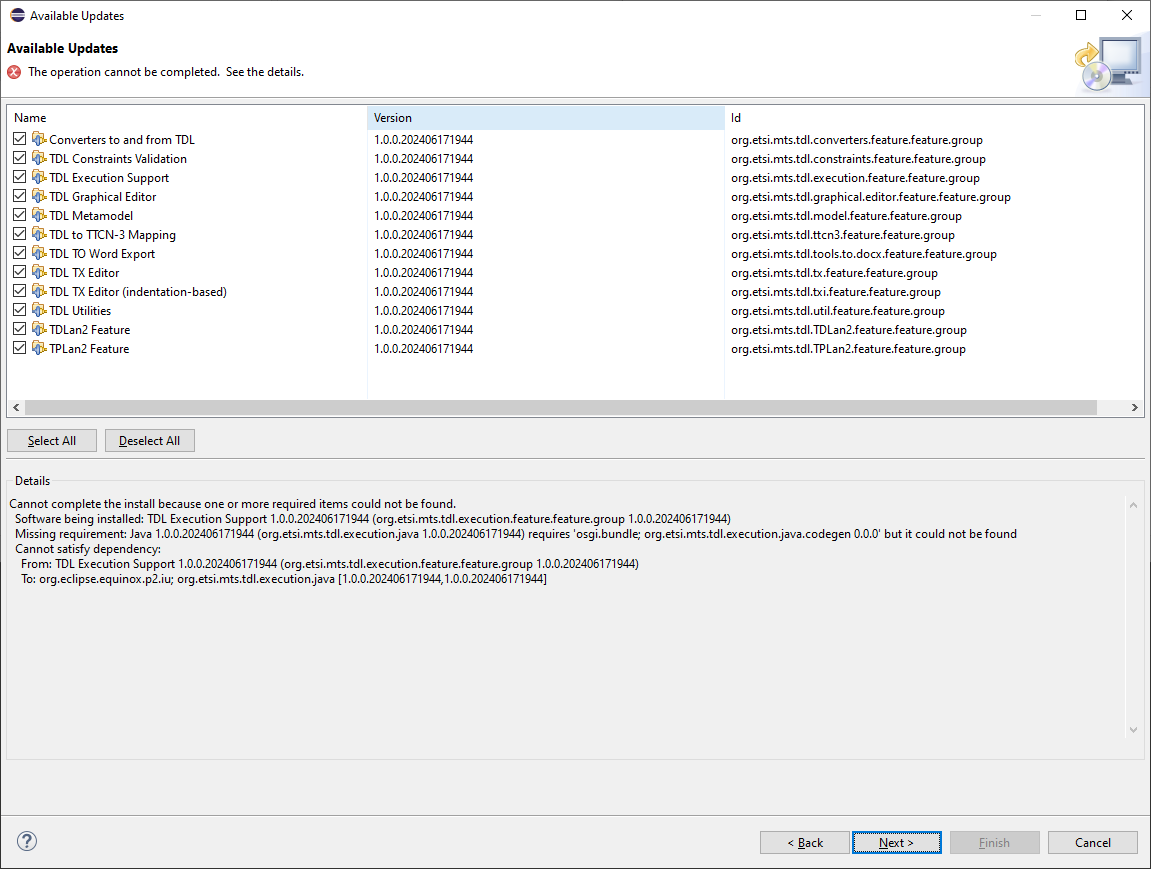The image size is (1151, 869).
Task: Click the feature icon beside TDL Metamodel
Action: click(x=39, y=215)
